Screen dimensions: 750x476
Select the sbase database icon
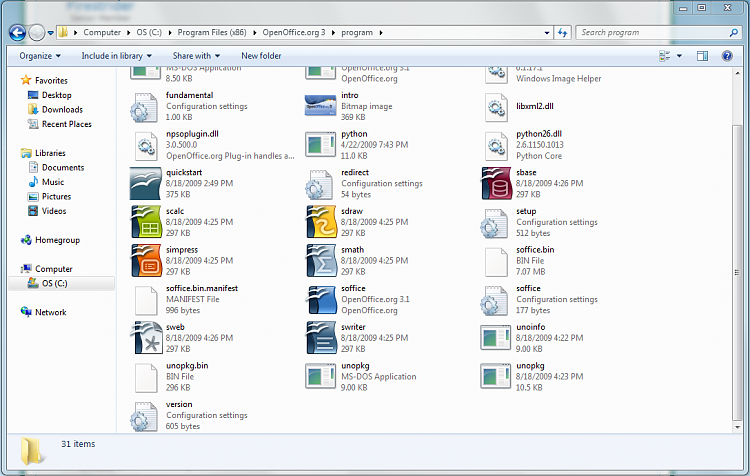(x=496, y=183)
